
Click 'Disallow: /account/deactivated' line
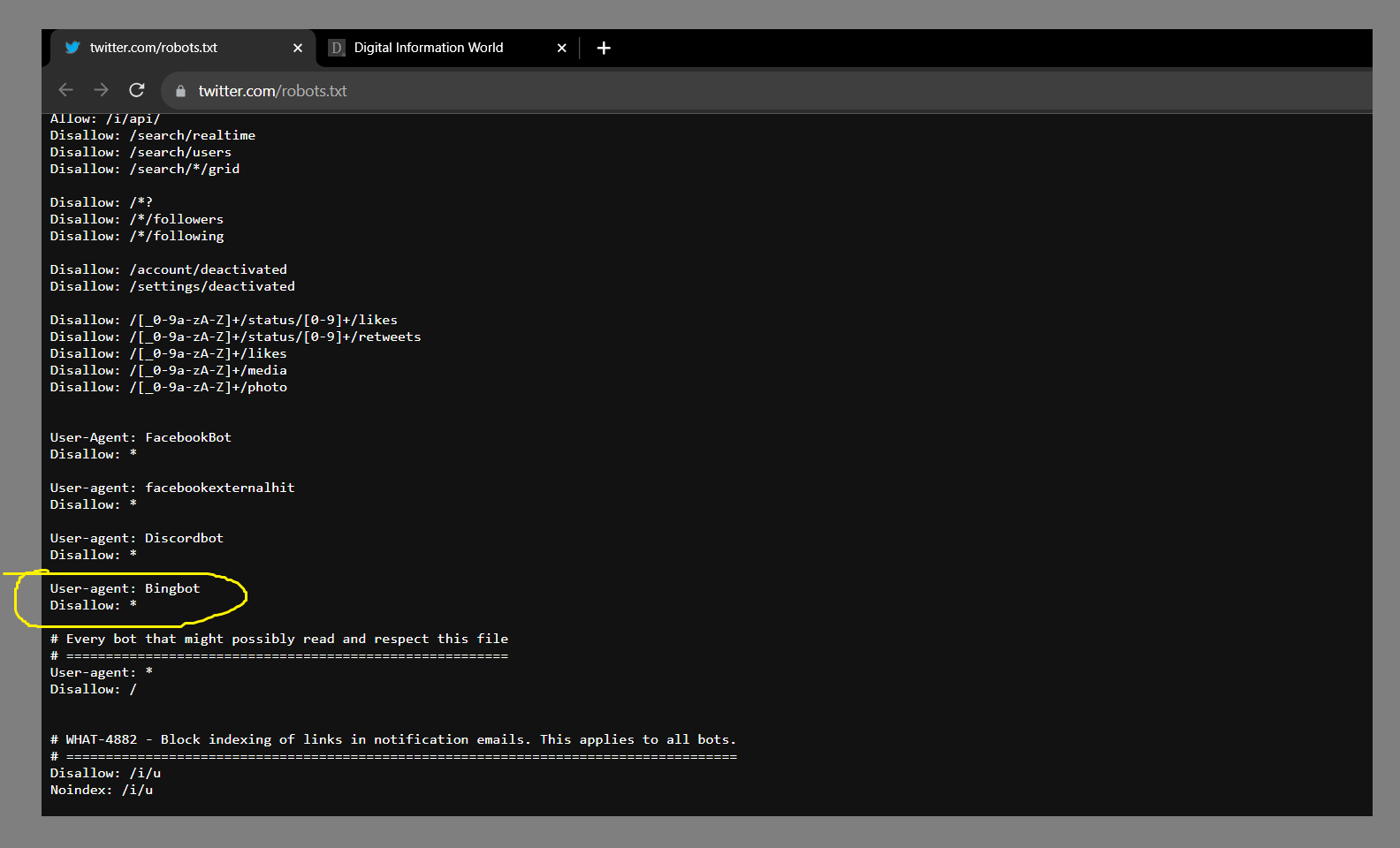click(x=169, y=269)
